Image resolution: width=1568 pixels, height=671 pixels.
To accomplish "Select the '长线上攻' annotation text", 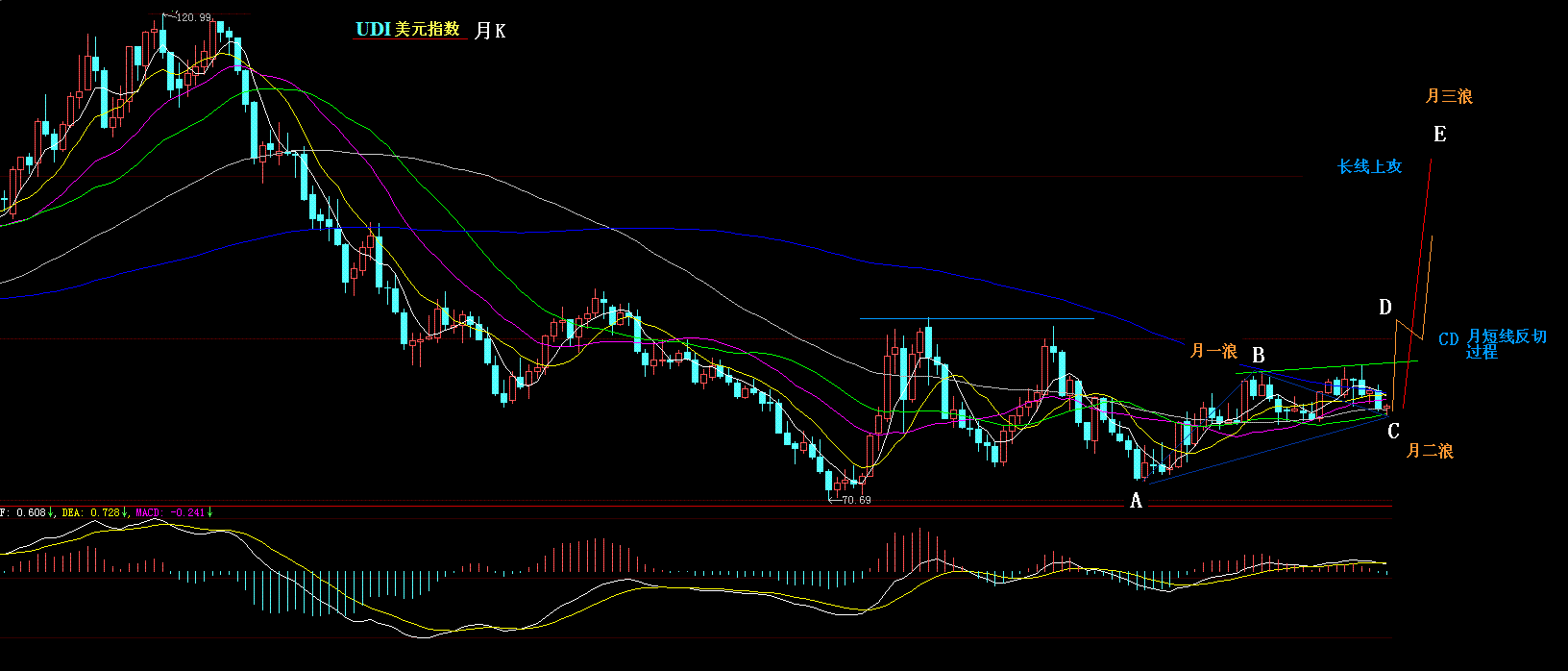I will [1370, 166].
